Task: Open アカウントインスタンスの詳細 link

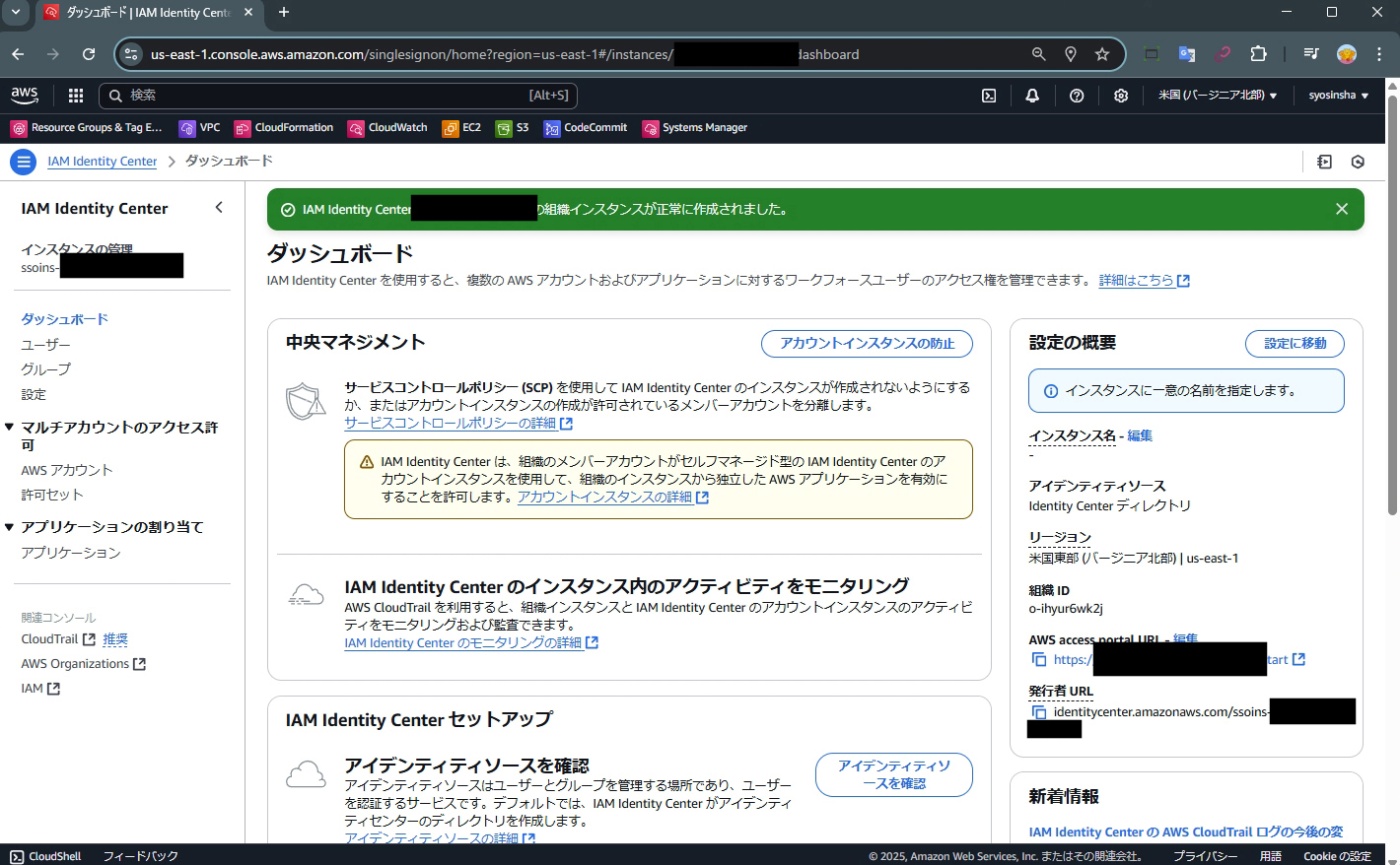Action: 613,497
